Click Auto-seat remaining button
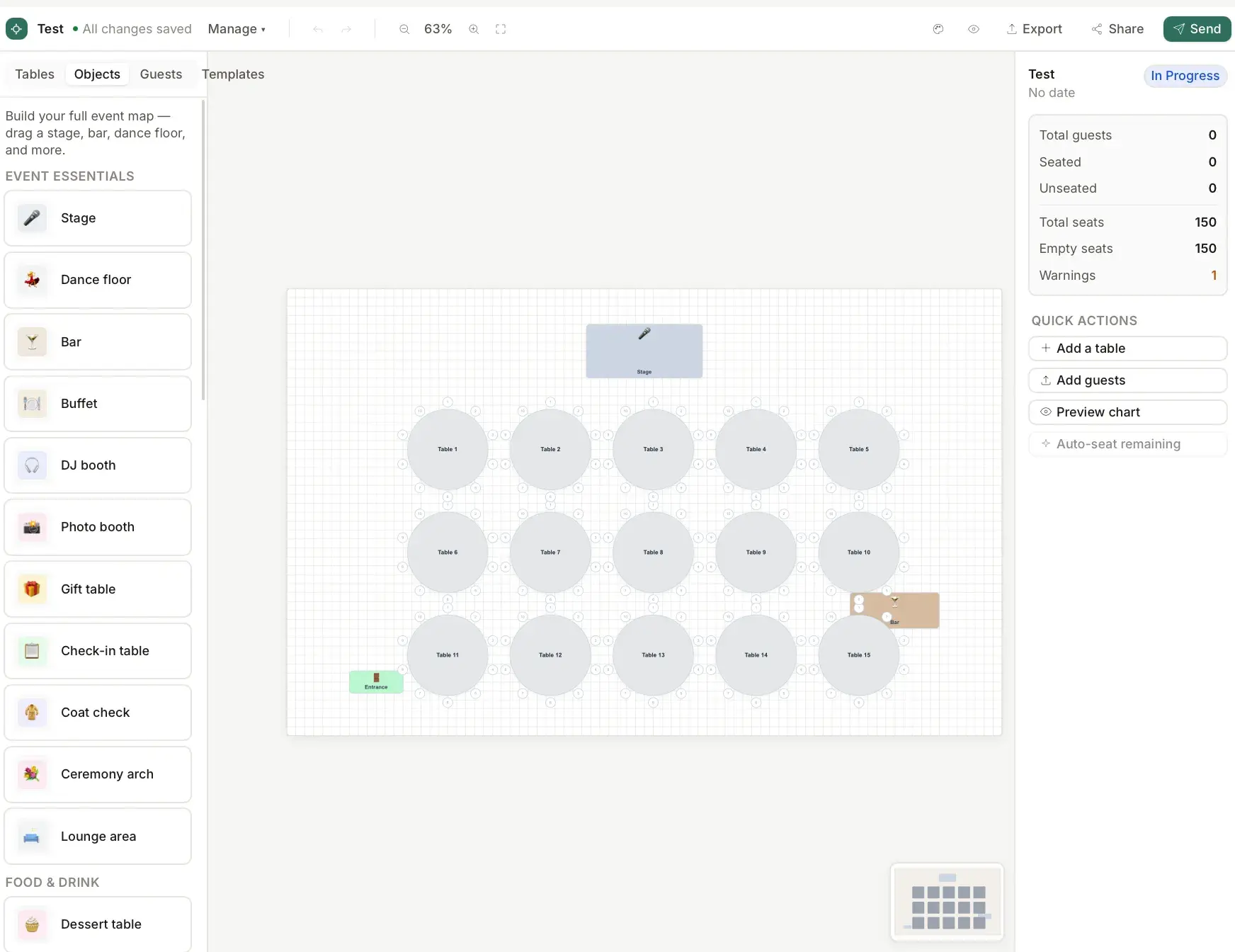Viewport: 1235px width, 952px height. point(1127,444)
